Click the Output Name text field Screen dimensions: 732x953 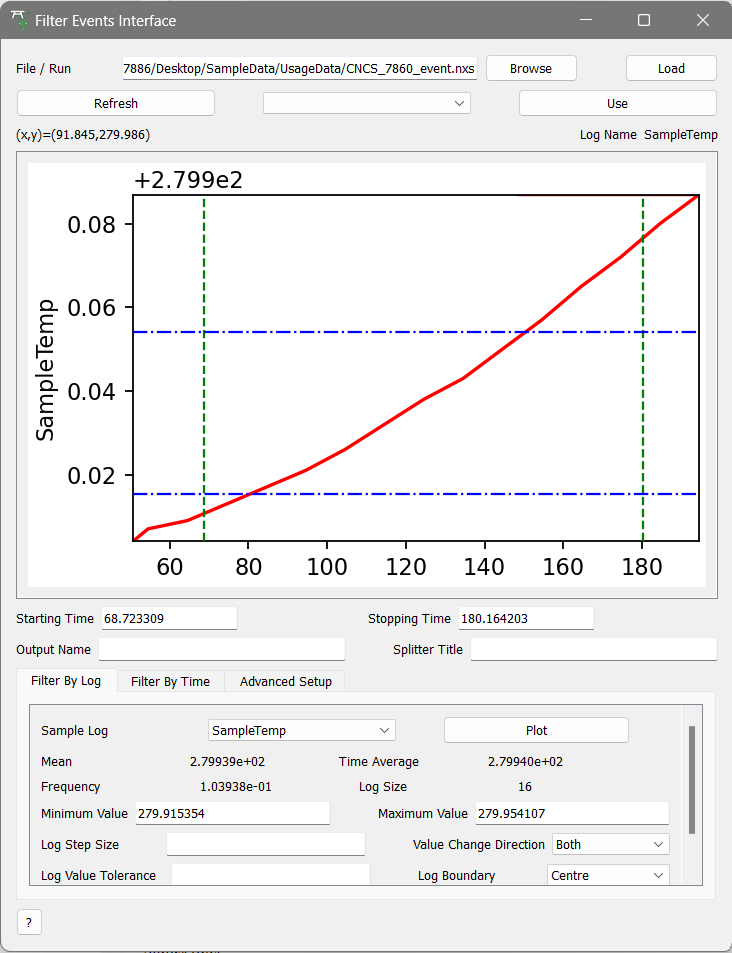pyautogui.click(x=221, y=650)
